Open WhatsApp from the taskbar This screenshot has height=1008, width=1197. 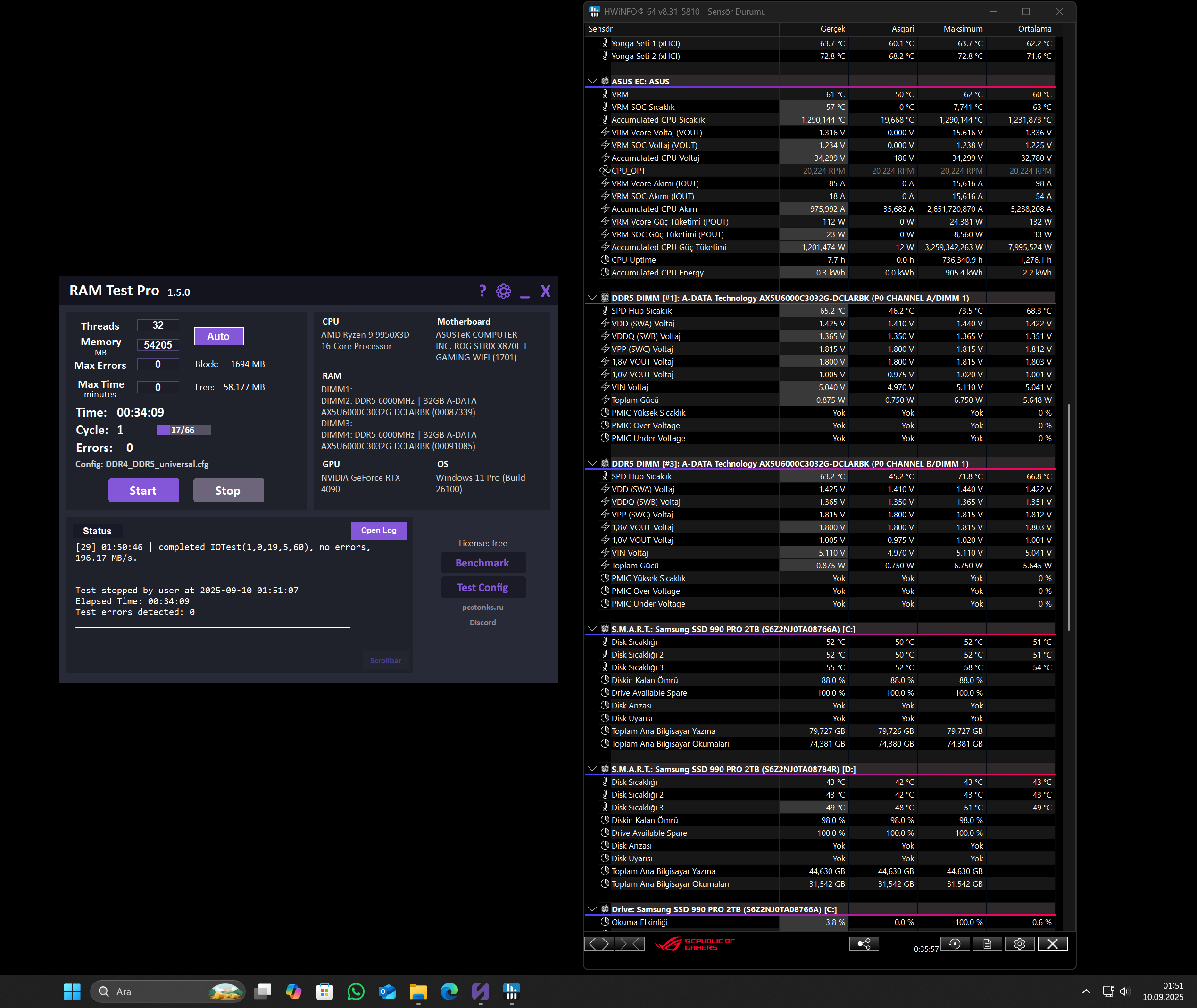click(356, 992)
